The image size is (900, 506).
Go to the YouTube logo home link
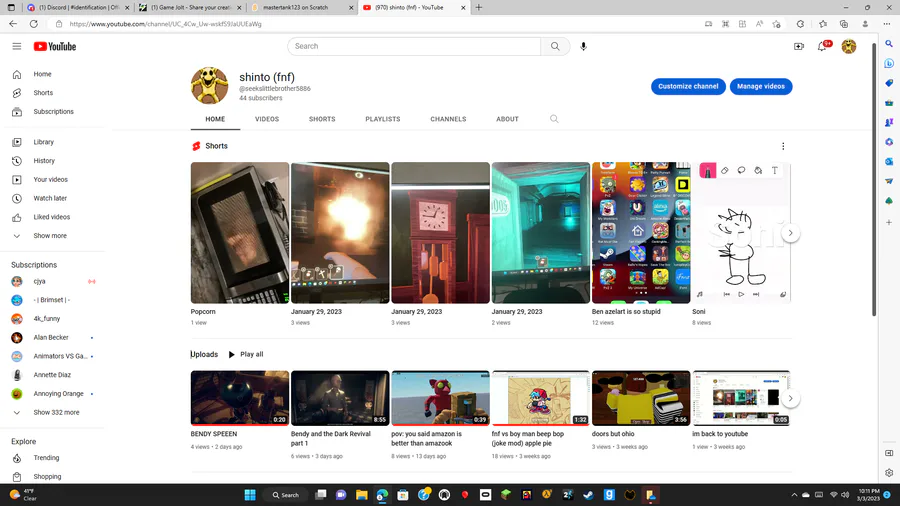coord(55,46)
